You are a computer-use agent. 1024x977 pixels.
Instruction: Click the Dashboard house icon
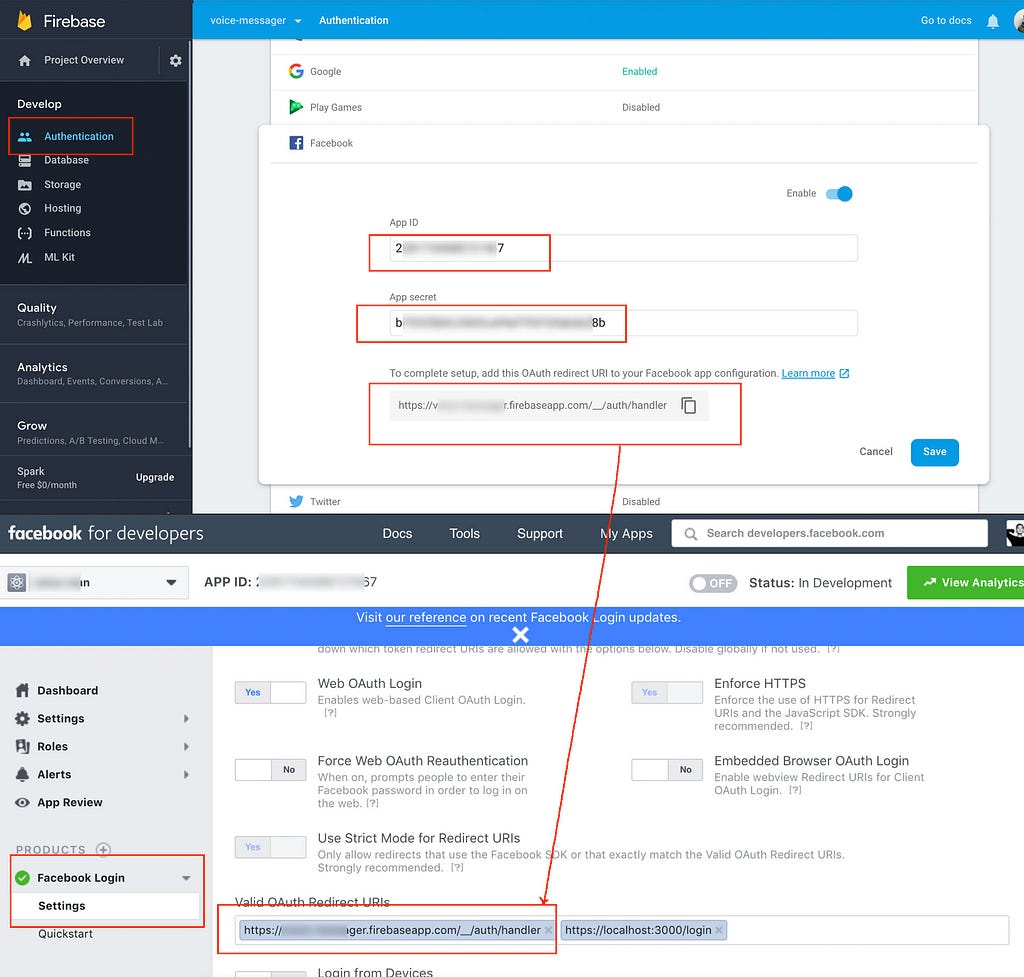tap(22, 690)
